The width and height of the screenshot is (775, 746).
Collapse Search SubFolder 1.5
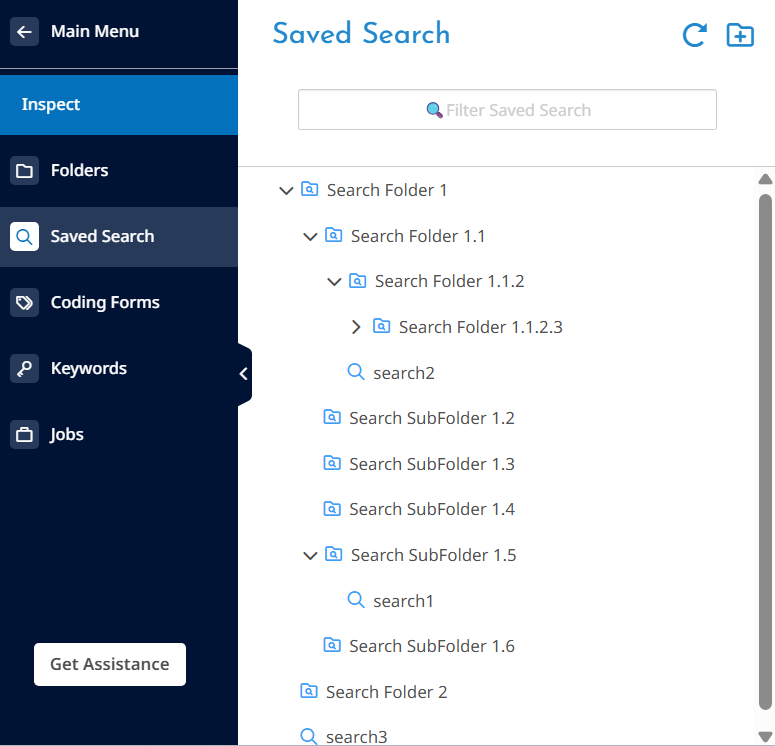click(310, 556)
